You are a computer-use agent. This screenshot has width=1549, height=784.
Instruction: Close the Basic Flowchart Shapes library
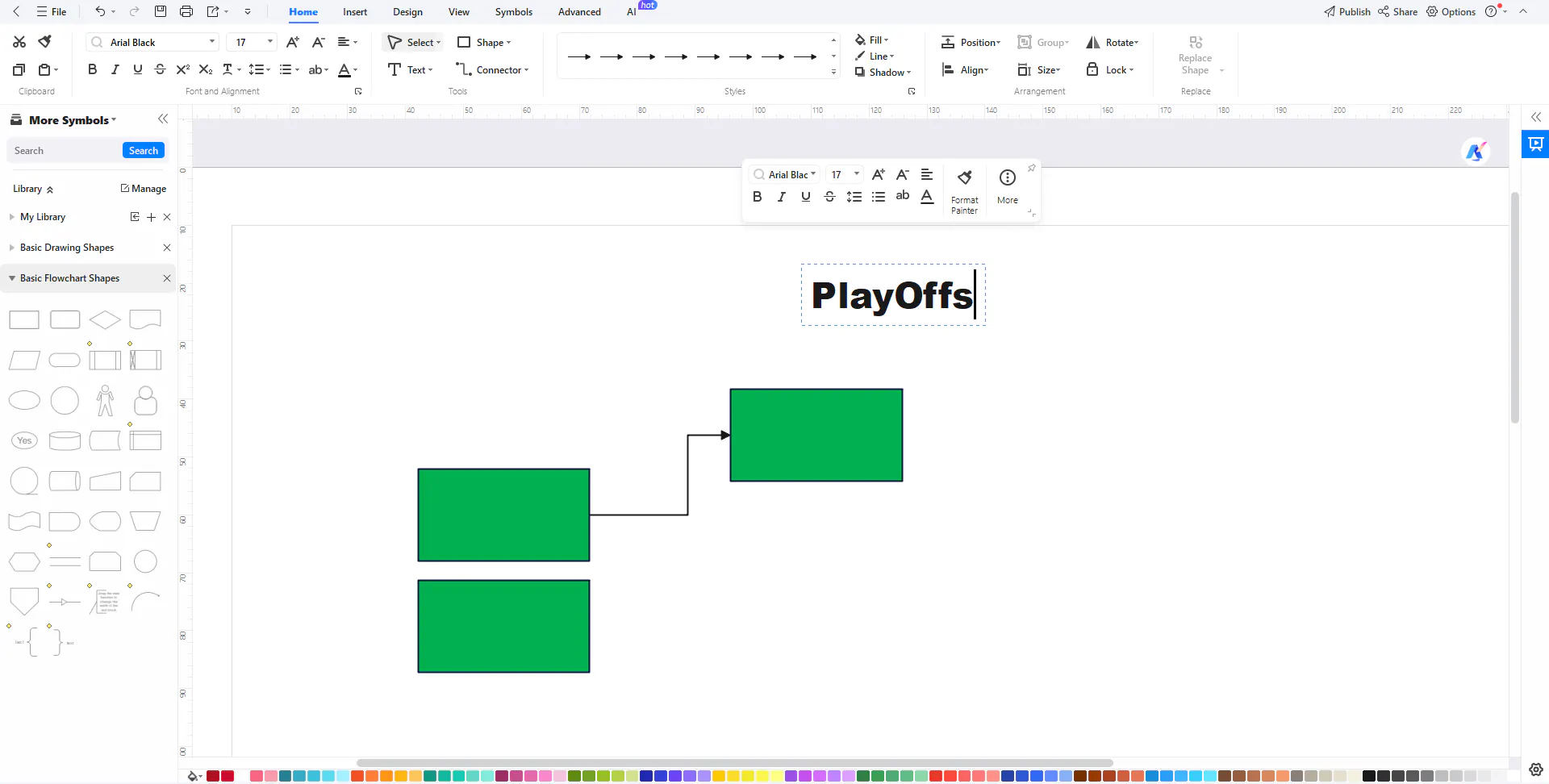click(167, 278)
